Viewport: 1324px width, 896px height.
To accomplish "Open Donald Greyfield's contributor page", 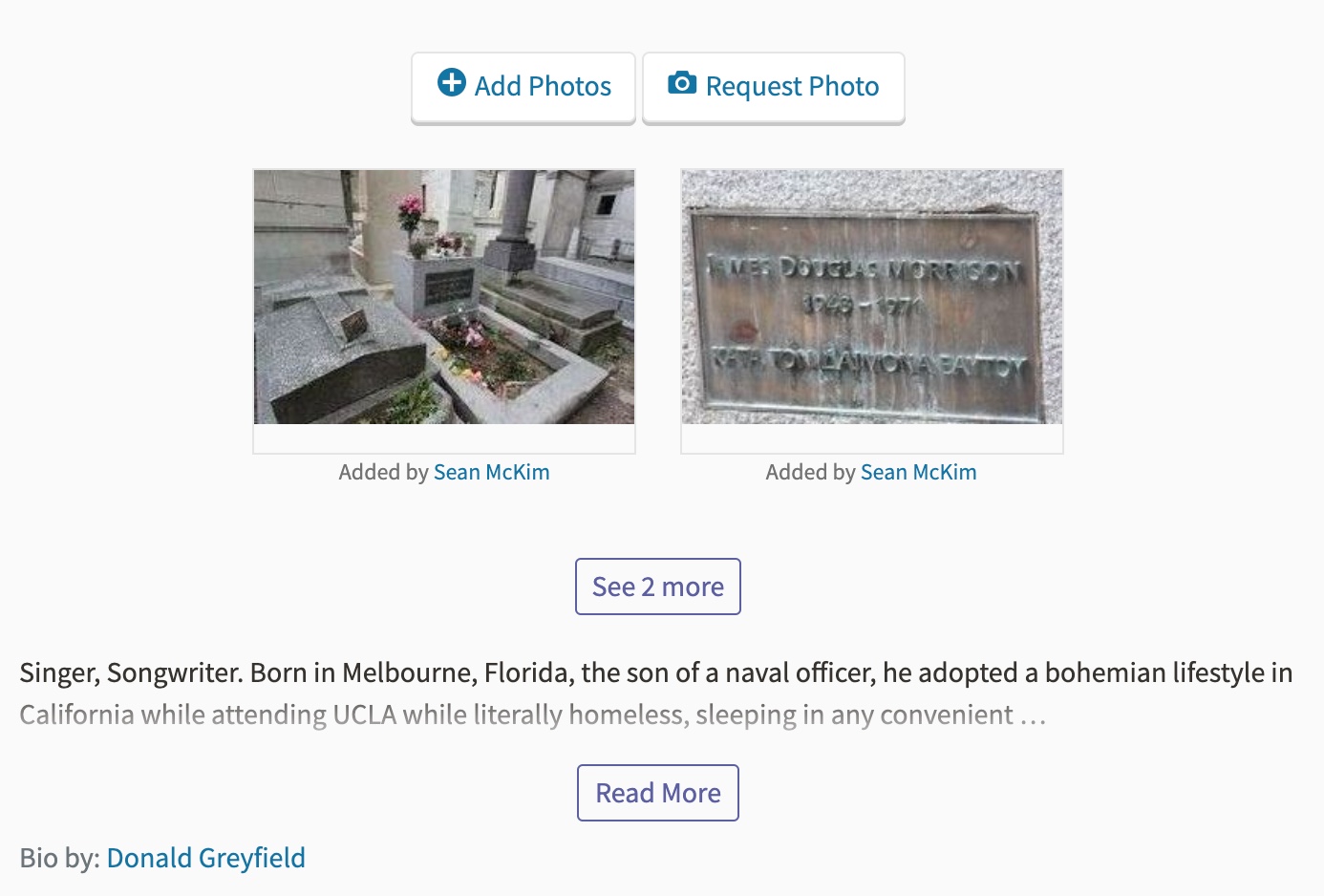I will tap(205, 858).
